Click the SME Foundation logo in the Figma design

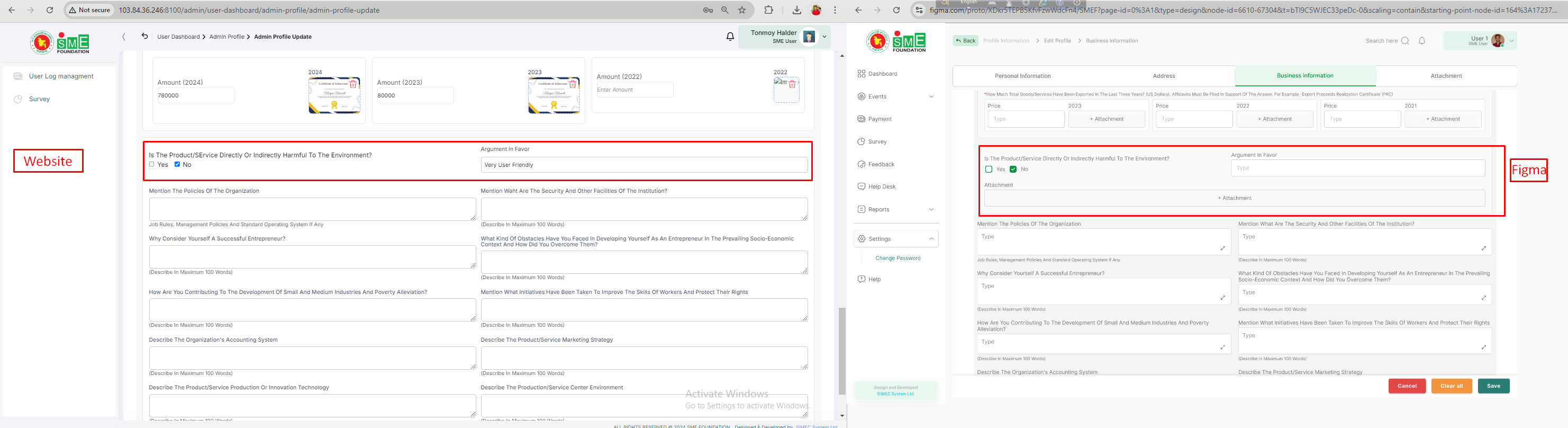coord(896,41)
